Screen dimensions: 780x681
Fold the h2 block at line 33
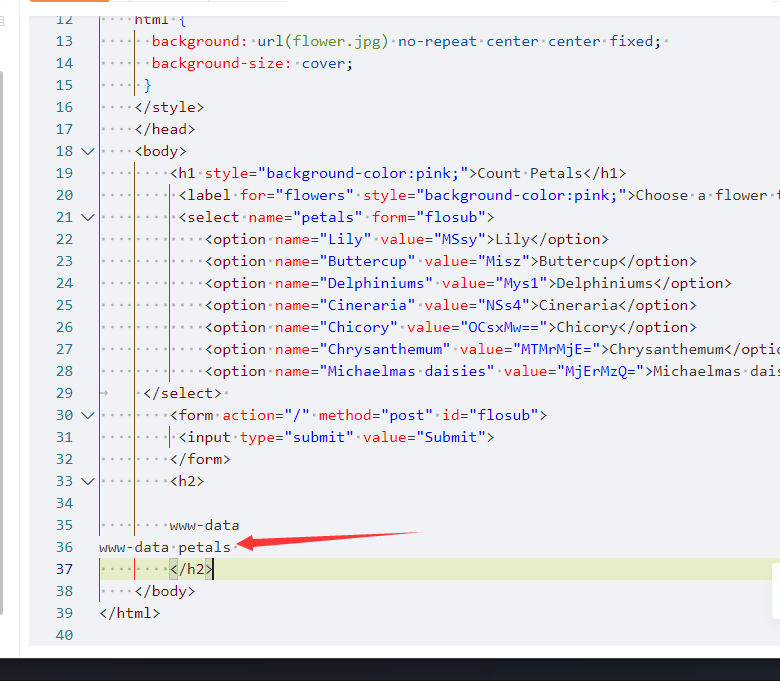pyautogui.click(x=87, y=481)
